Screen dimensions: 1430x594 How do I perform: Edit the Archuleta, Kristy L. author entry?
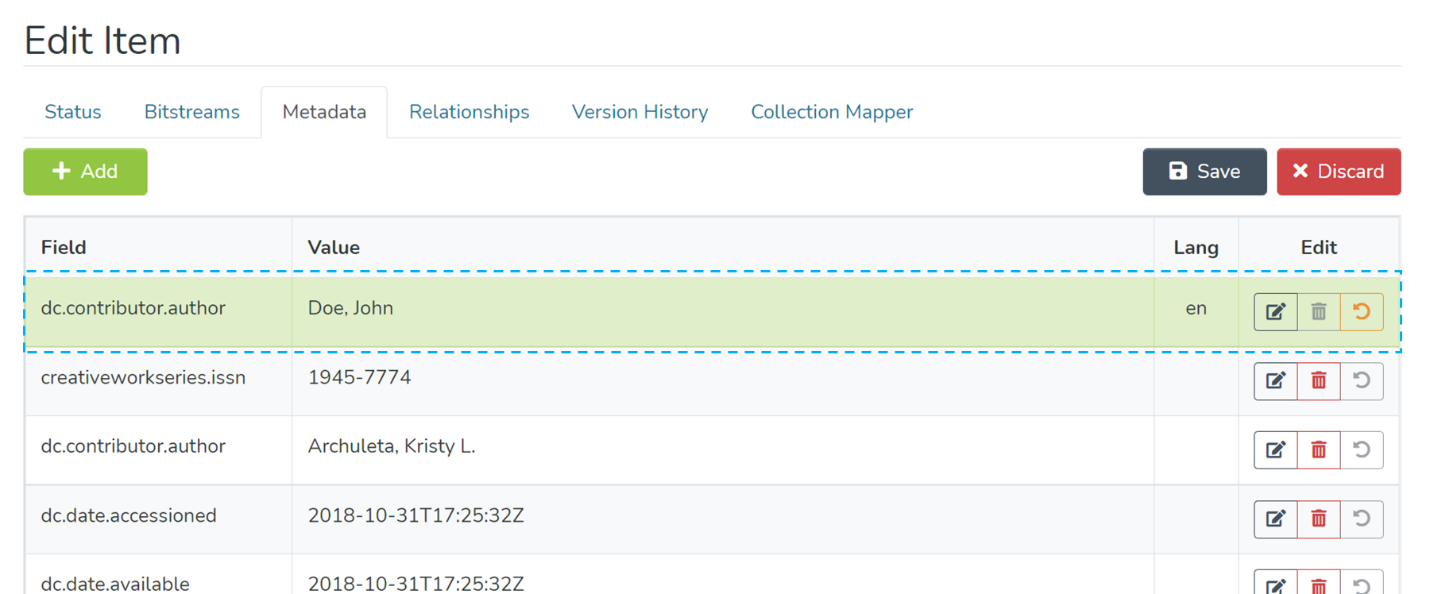pos(1275,450)
